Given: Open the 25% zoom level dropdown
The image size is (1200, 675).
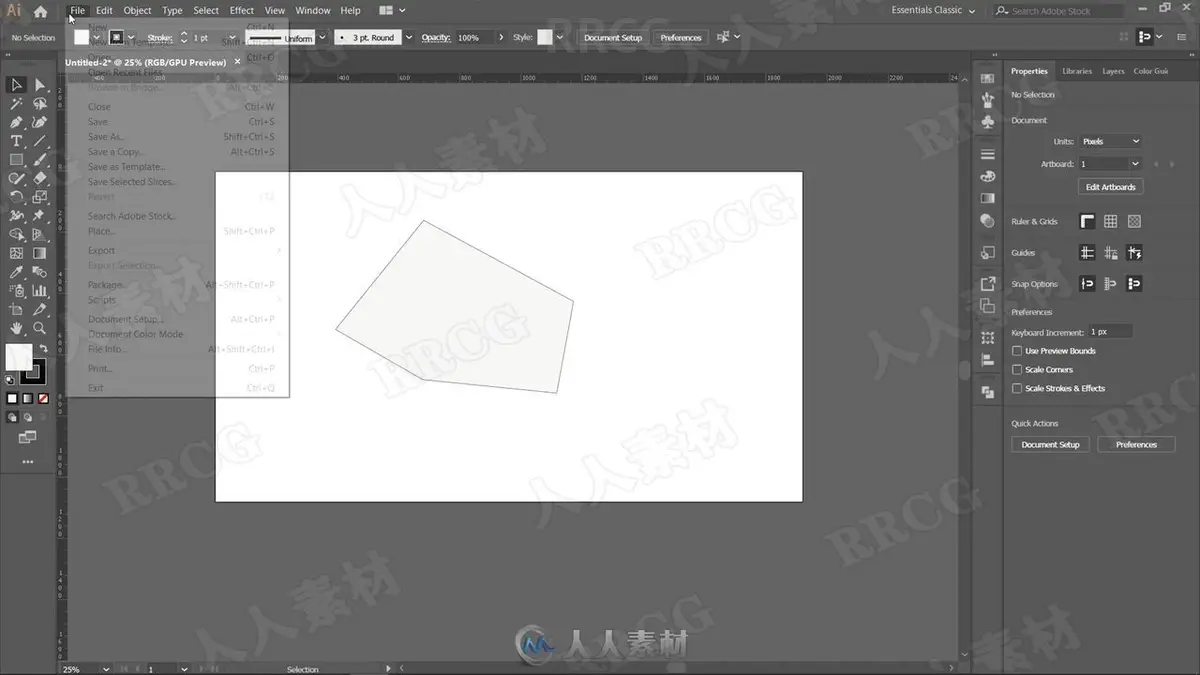Looking at the screenshot, I should [x=104, y=669].
